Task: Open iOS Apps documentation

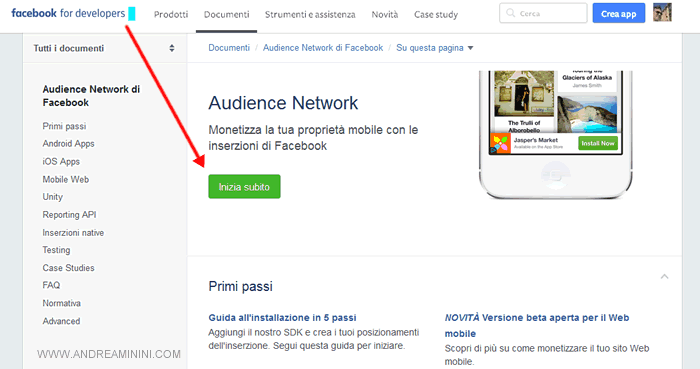Action: coord(61,162)
